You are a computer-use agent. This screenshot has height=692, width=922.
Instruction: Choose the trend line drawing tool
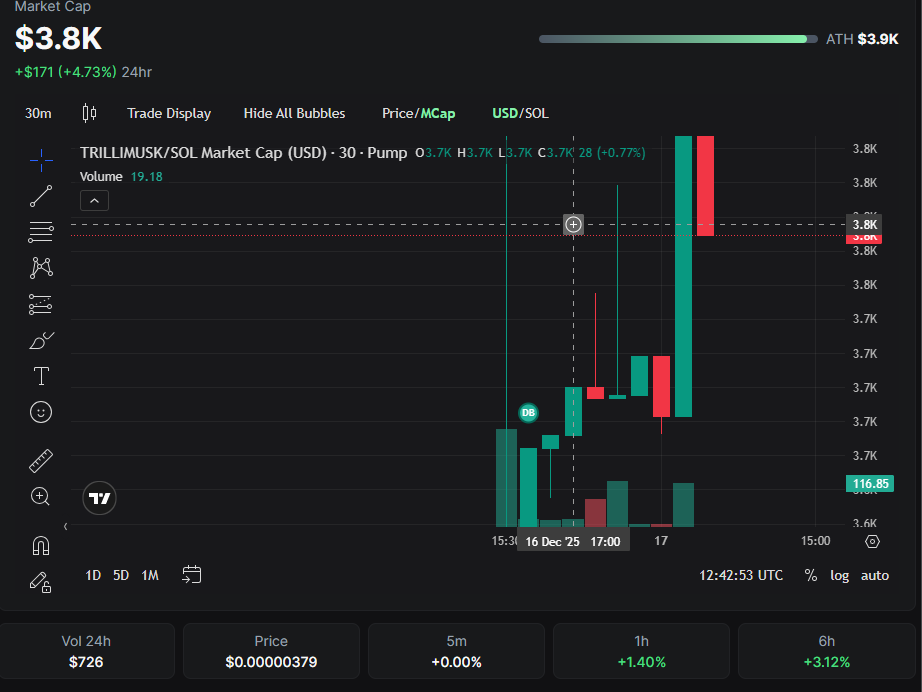pyautogui.click(x=41, y=196)
